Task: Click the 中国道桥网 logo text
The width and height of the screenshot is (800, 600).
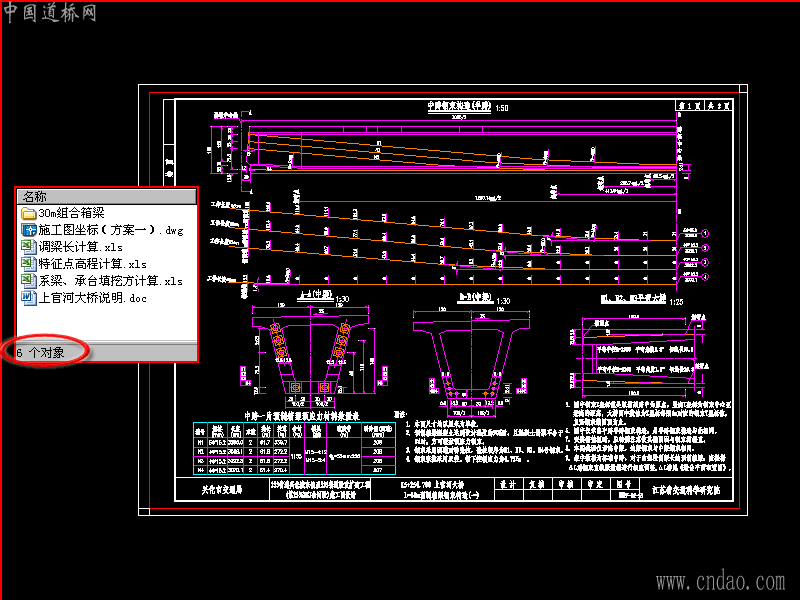Action: pos(49,13)
